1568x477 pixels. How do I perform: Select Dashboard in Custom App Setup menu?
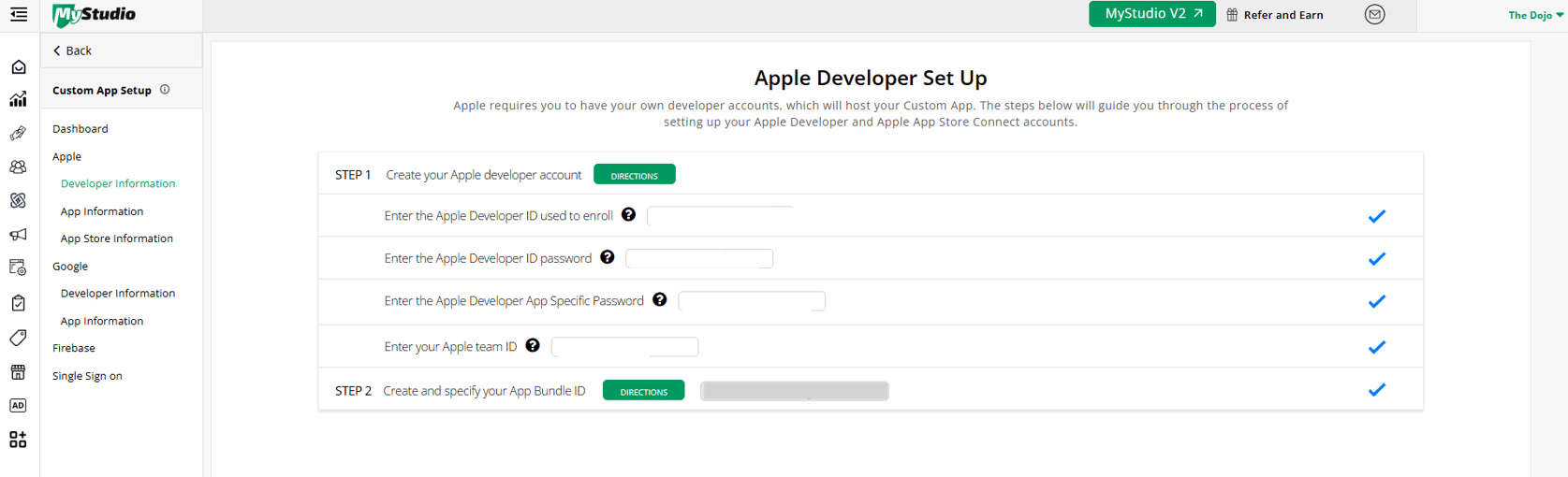(81, 129)
